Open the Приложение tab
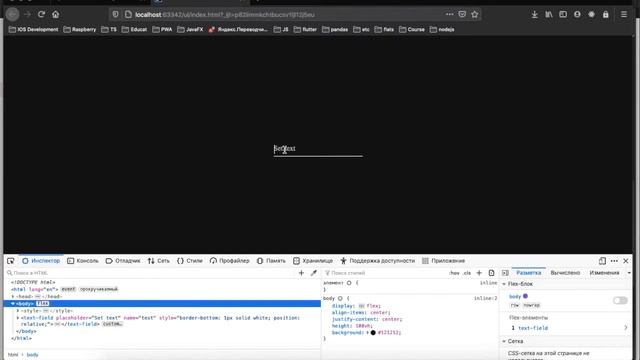640x360 pixels. coord(444,261)
